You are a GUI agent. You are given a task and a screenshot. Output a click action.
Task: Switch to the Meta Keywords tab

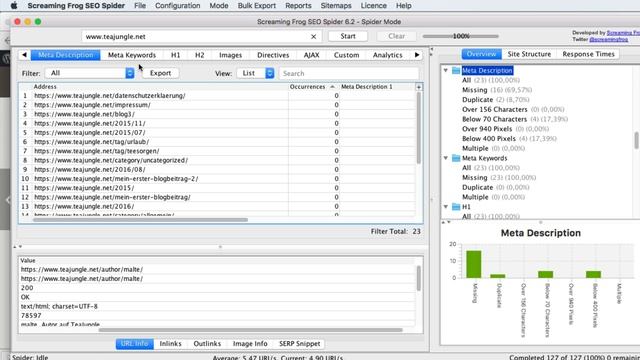pos(132,55)
